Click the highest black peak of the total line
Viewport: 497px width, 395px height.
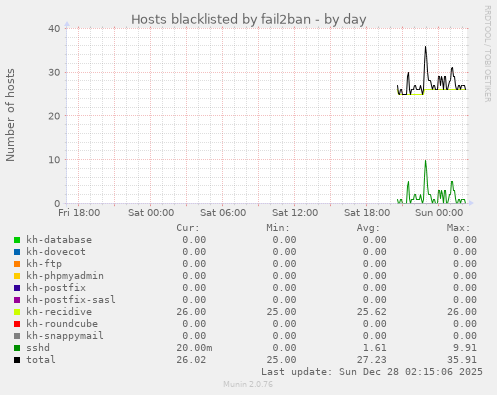[426, 47]
